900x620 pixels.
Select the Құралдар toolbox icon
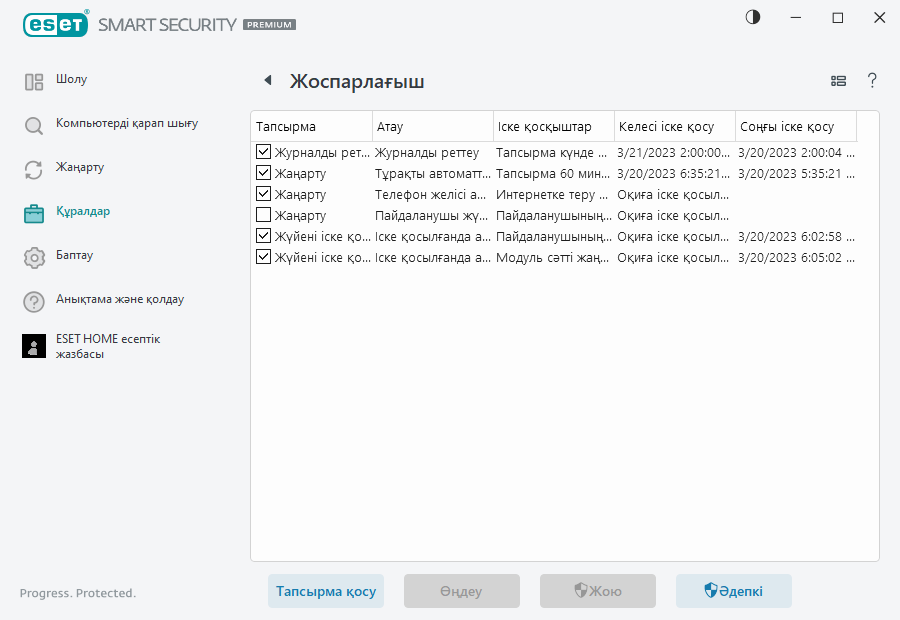pos(34,211)
